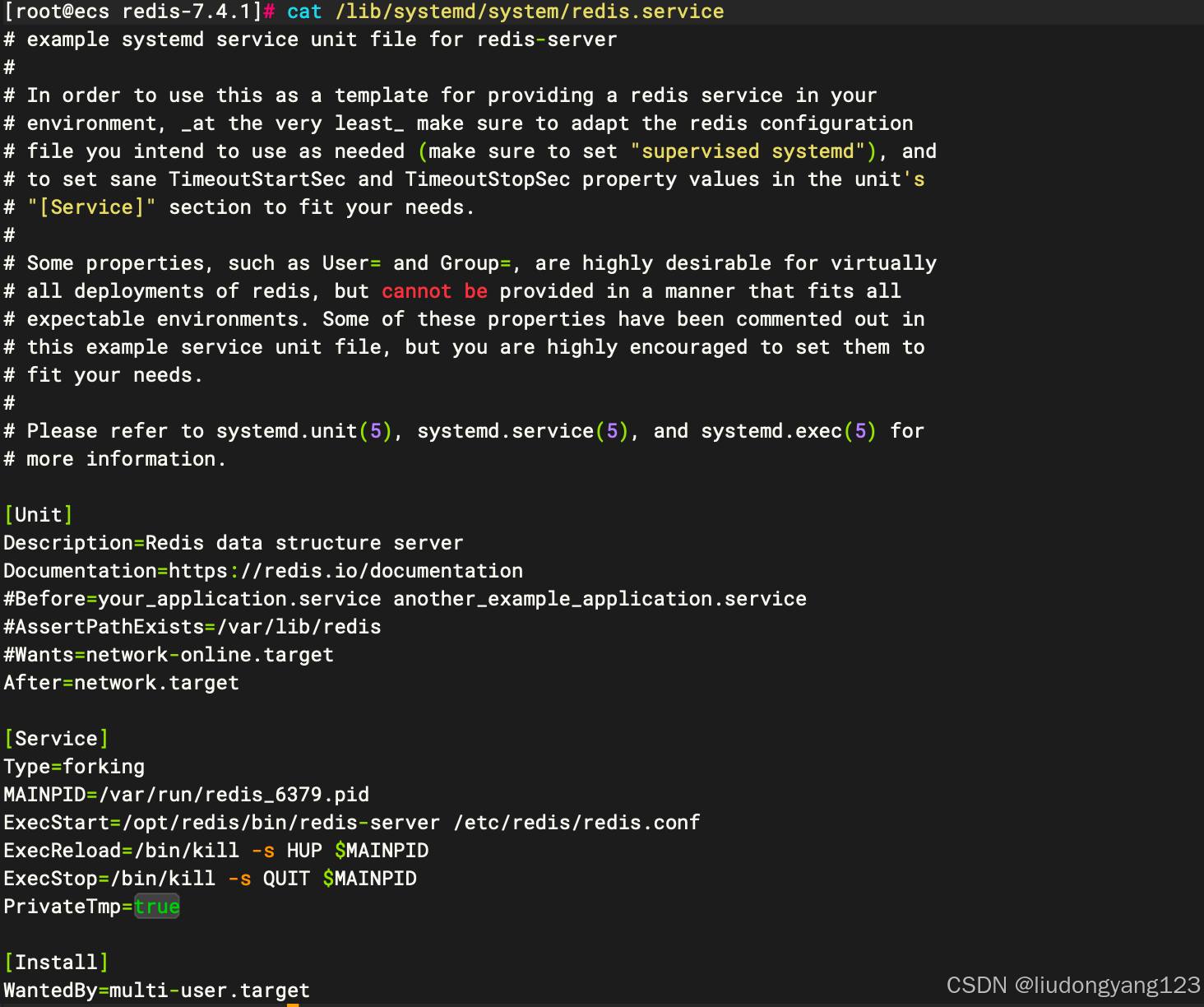
Task: Click the 'cat' command in the prompt
Action: coord(304,12)
